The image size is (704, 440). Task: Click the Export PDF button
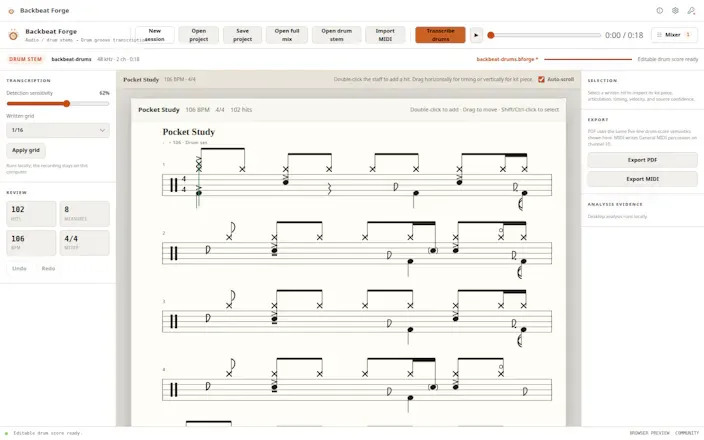[x=642, y=160]
